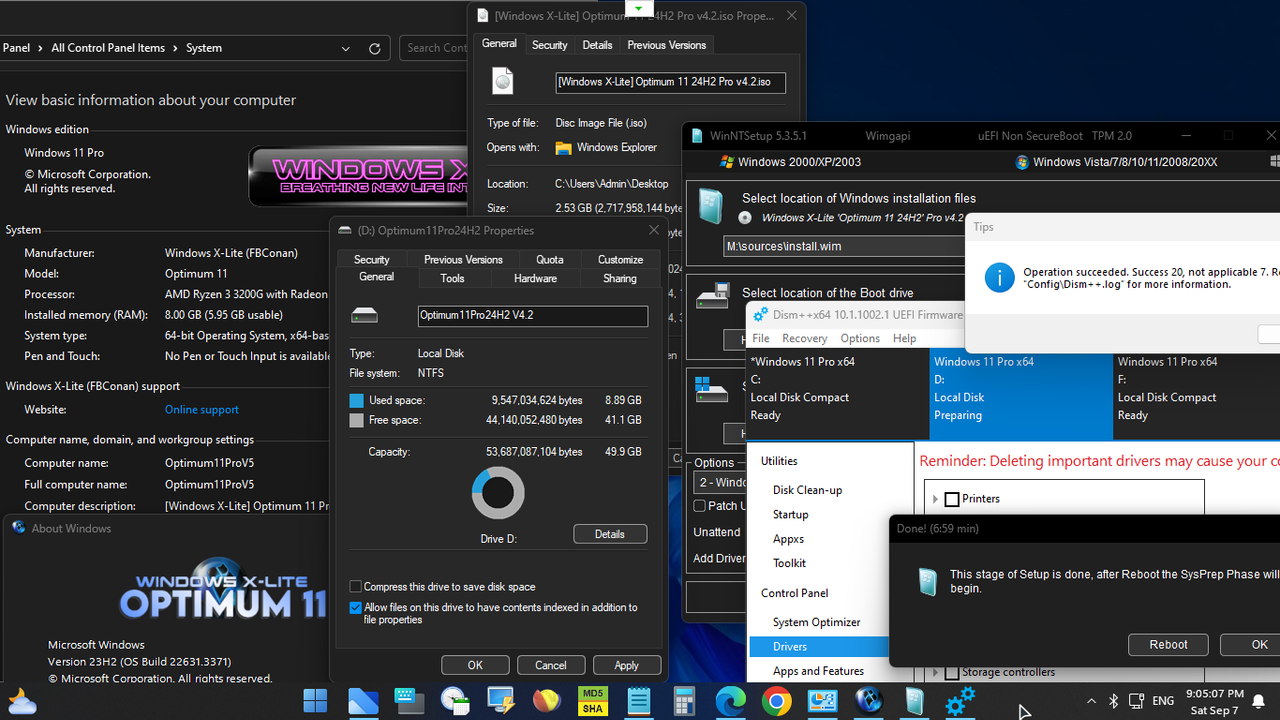
Task: Click the installation files drive icon in WinNTSetup
Action: click(x=711, y=205)
